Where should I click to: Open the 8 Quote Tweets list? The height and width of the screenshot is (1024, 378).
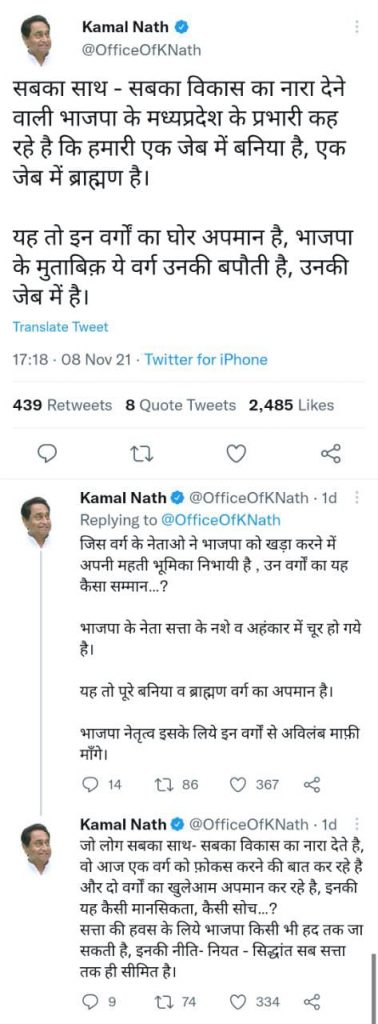pos(180,405)
